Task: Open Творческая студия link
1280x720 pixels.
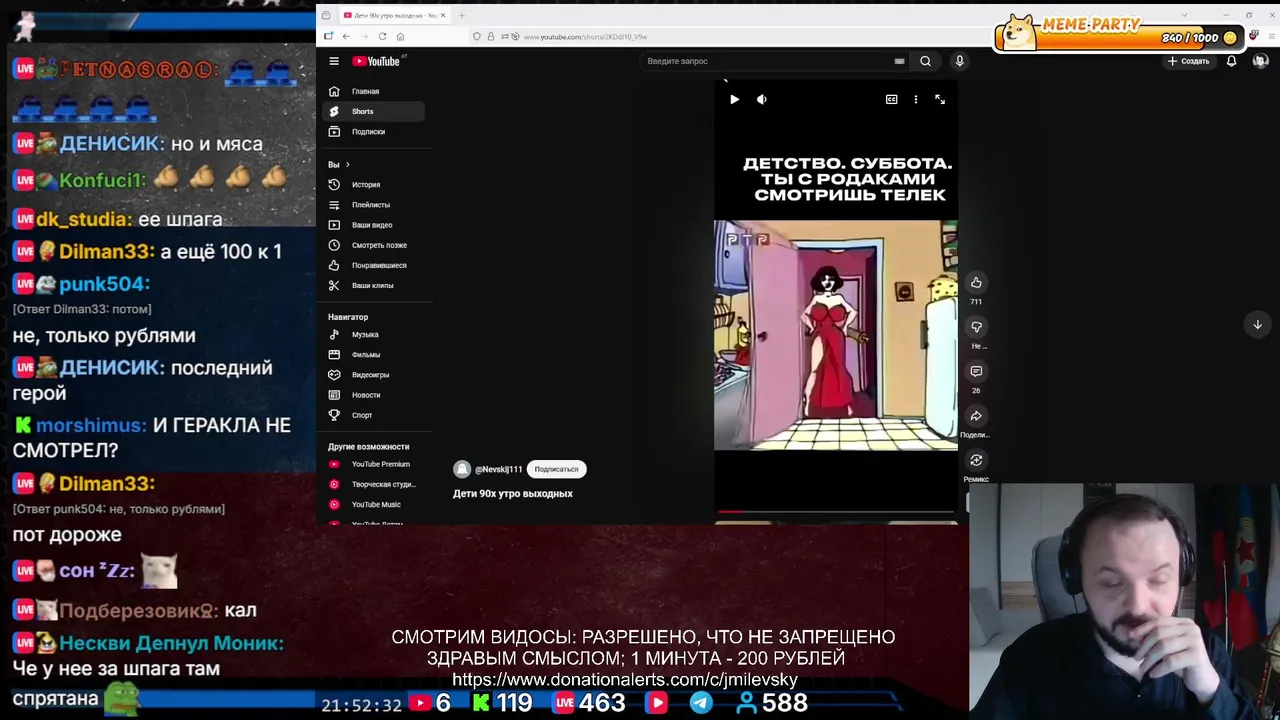Action: click(x=374, y=484)
